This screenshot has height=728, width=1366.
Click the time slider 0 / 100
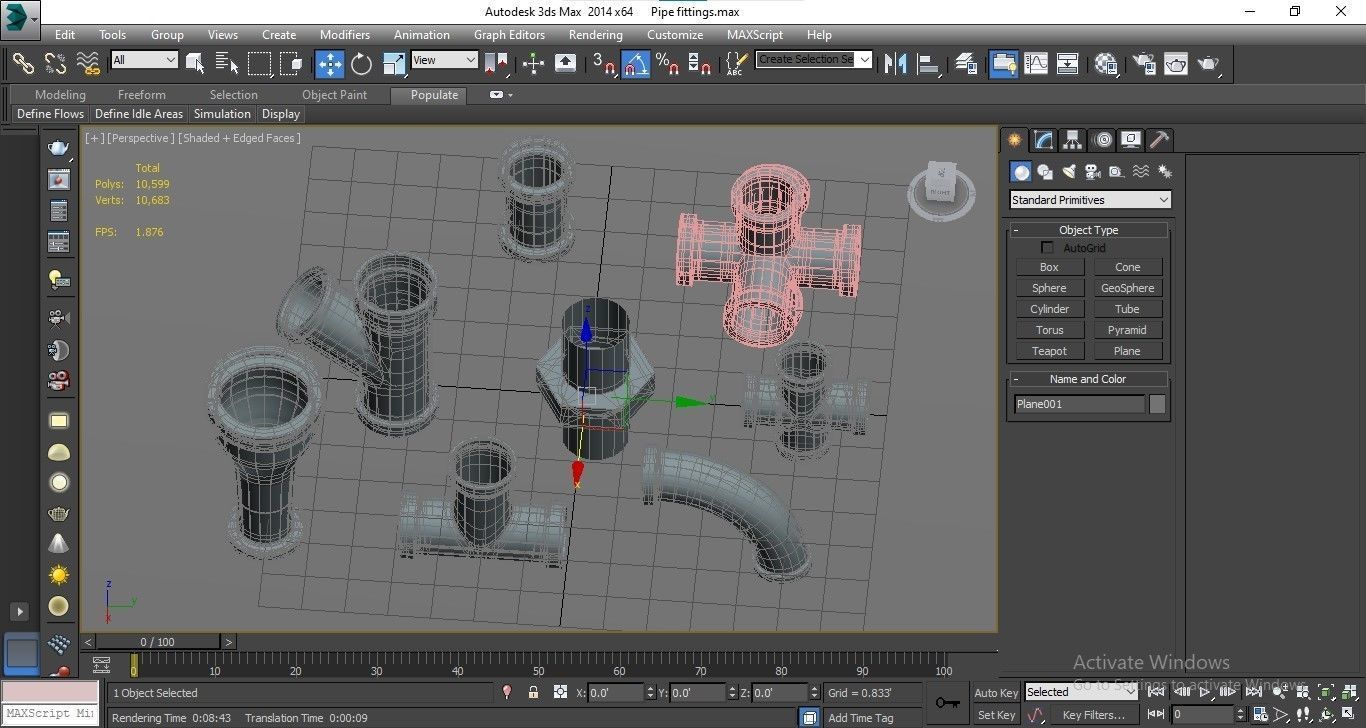coord(157,642)
